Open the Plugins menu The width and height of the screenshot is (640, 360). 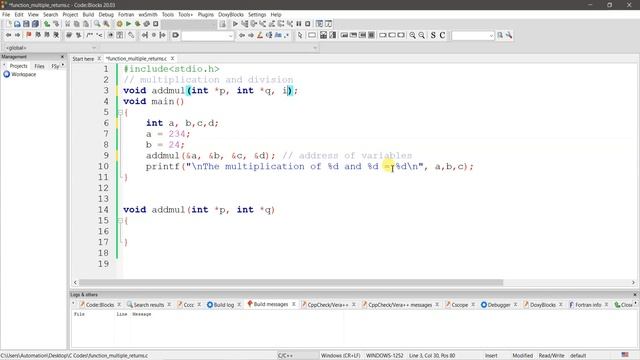(x=206, y=14)
